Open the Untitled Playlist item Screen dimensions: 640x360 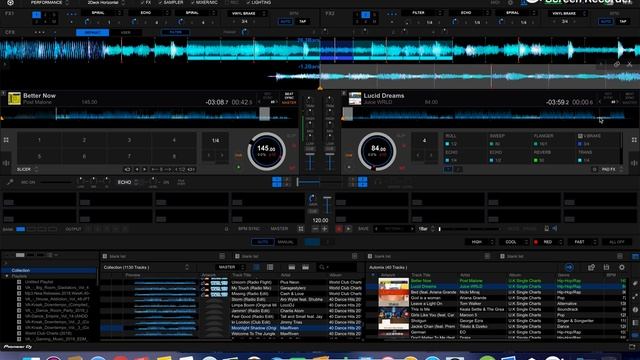coord(39,282)
